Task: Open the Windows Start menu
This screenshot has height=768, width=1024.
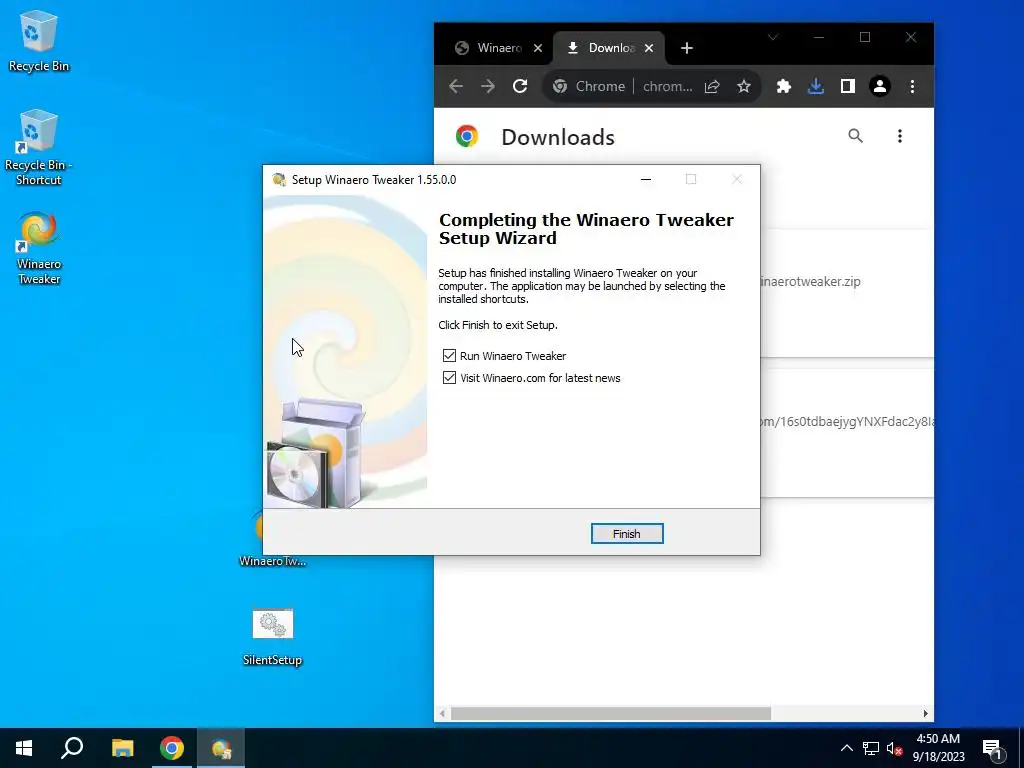Action: click(x=24, y=748)
